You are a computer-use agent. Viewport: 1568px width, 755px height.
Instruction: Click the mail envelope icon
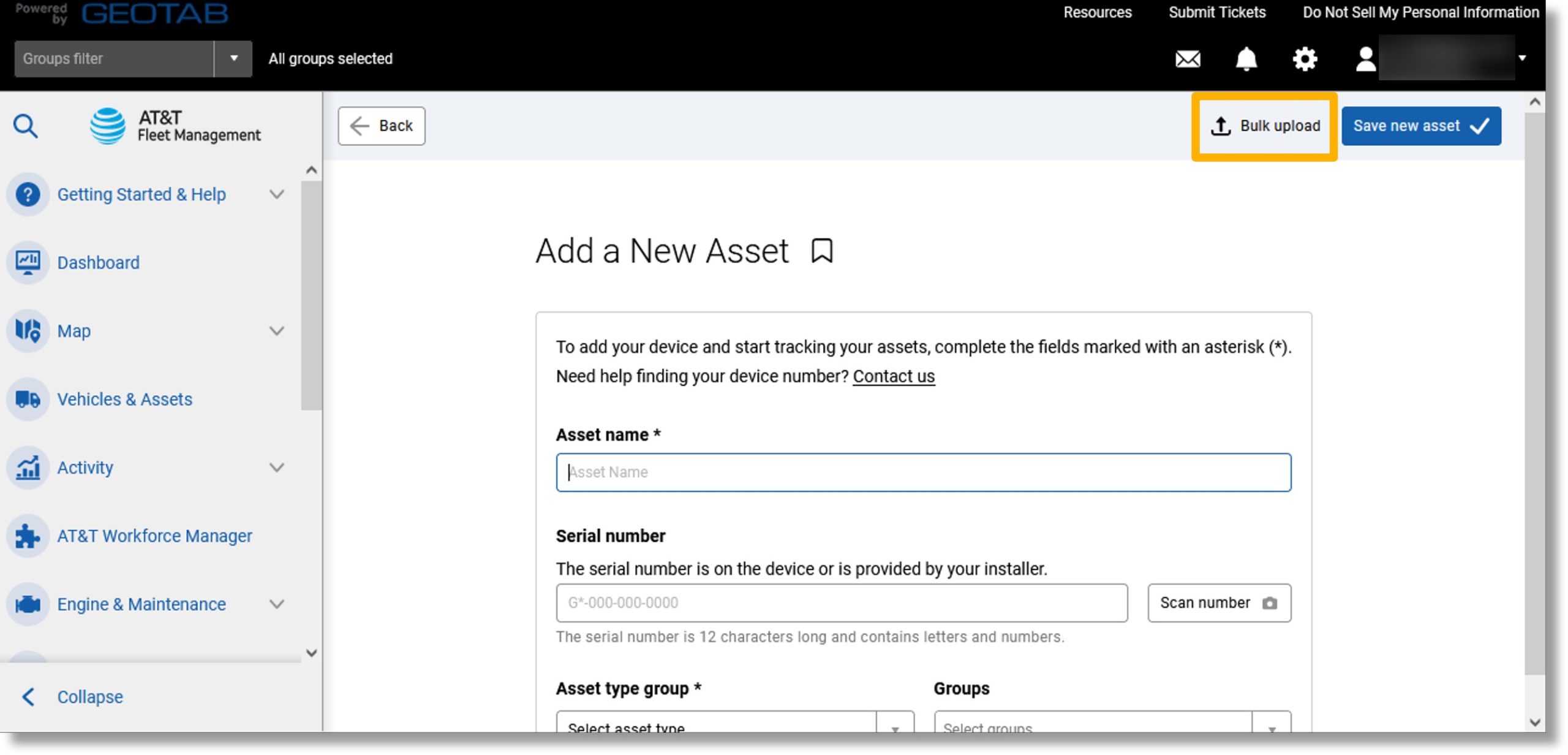point(1188,58)
